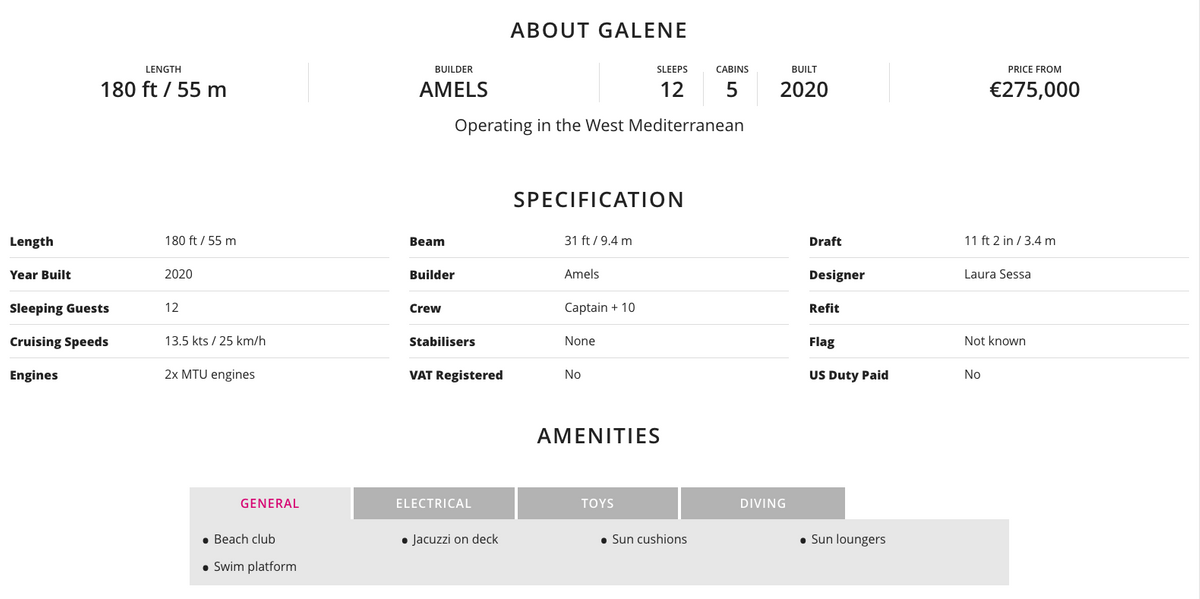
Task: Click the Sun loungers amenity item
Action: (x=848, y=539)
